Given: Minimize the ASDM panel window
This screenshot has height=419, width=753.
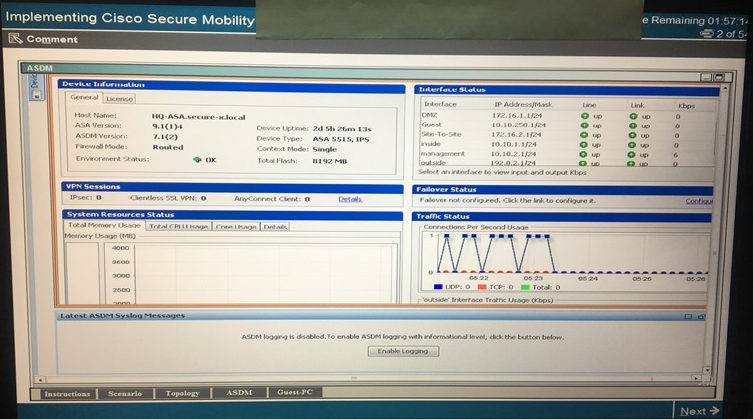Looking at the screenshot, I should [706, 77].
